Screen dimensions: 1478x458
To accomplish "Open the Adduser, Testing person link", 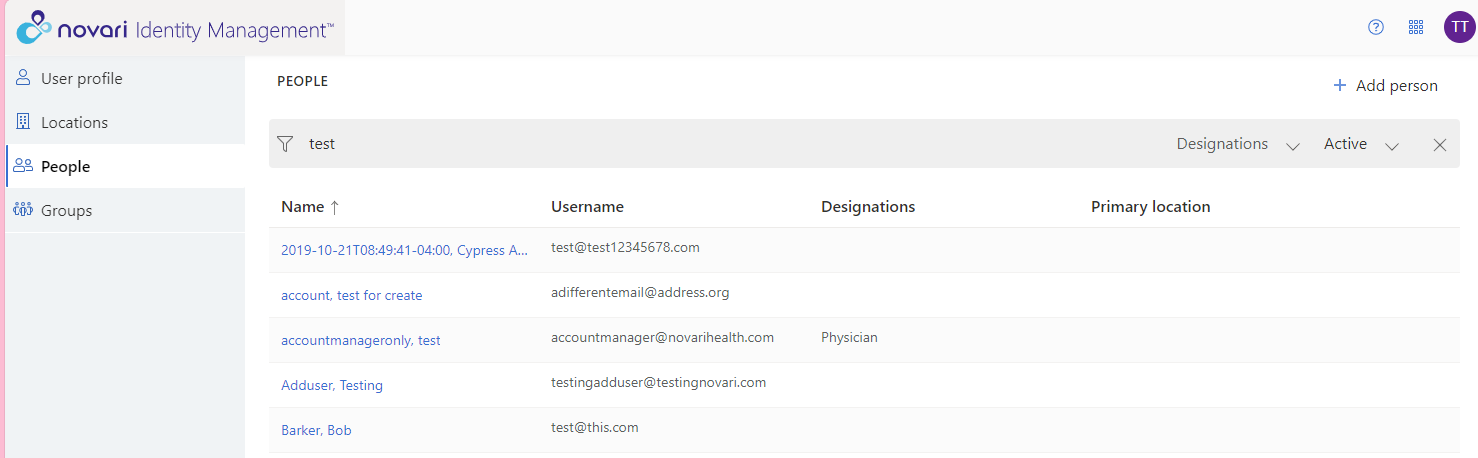I will coord(332,385).
